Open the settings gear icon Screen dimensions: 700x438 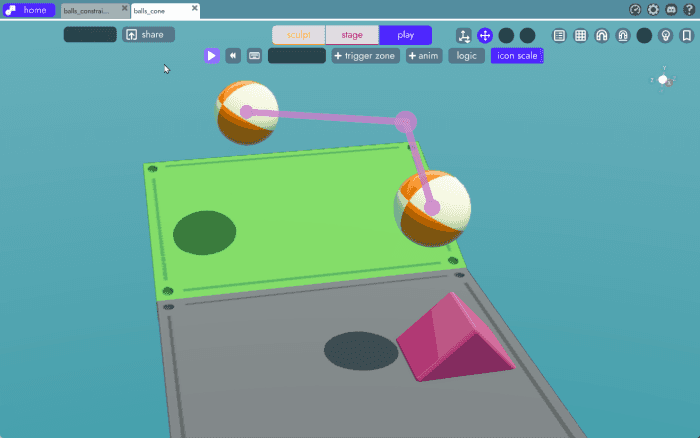click(653, 10)
